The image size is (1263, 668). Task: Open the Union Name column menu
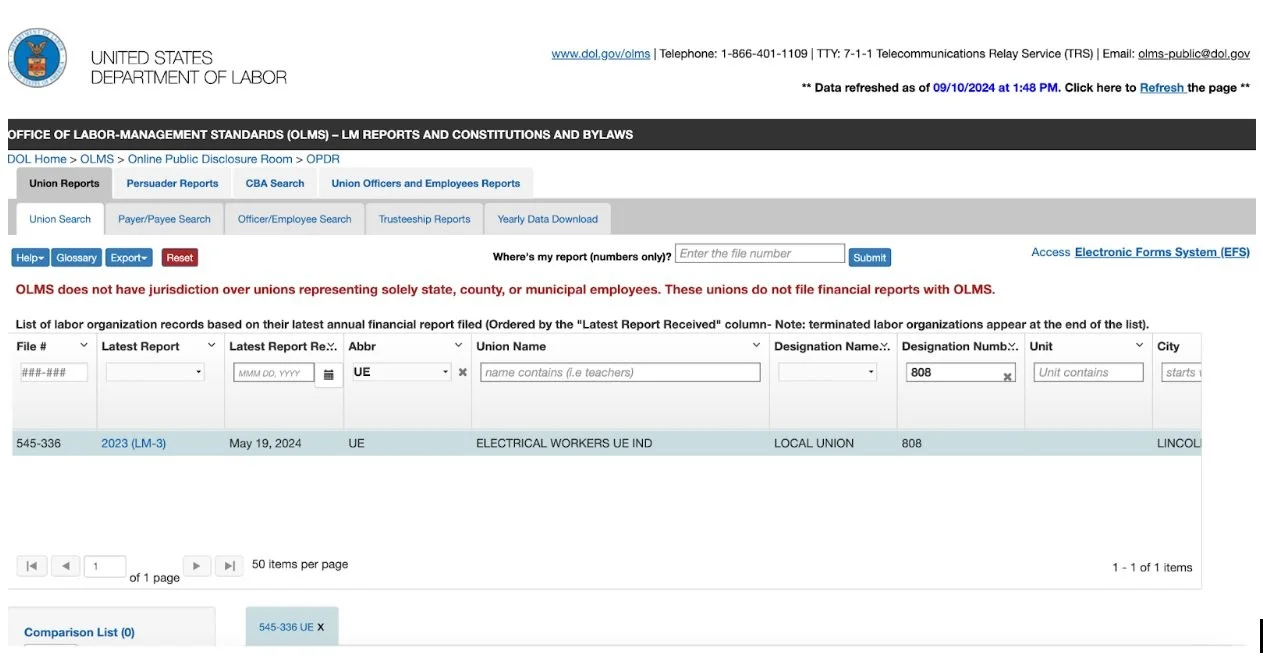(756, 345)
